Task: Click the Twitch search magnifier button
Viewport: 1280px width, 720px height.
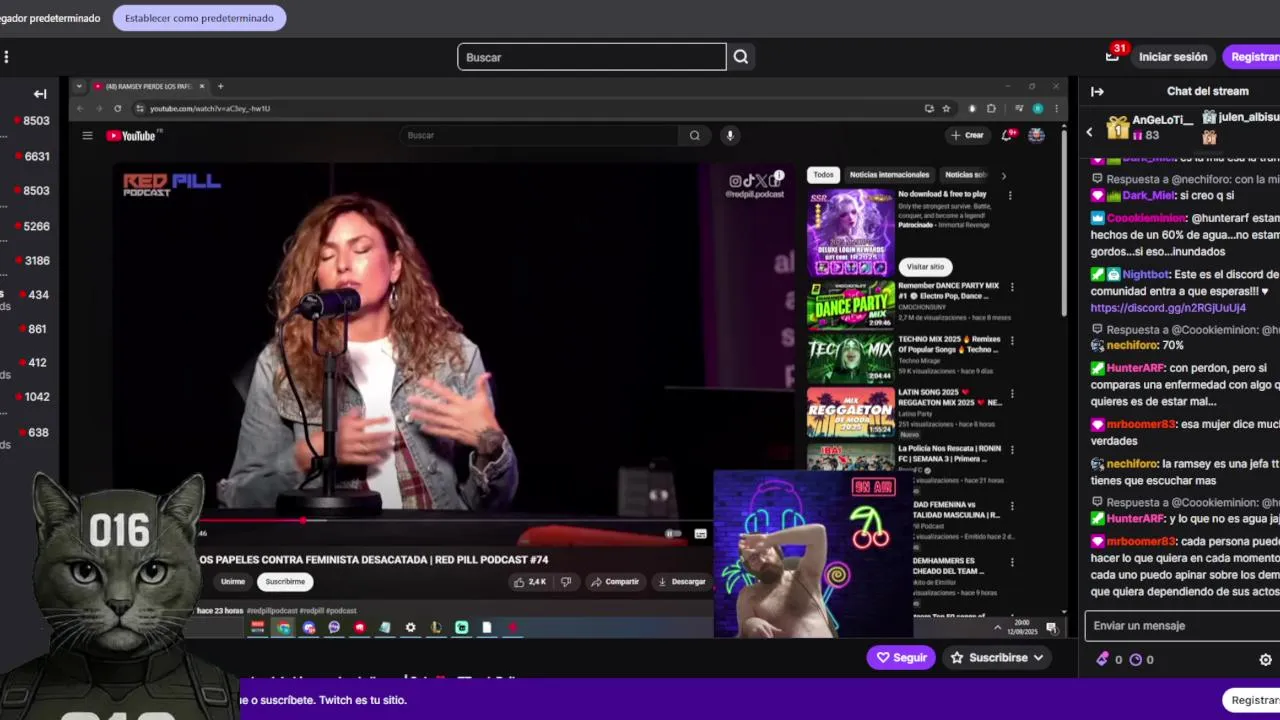Action: point(741,57)
